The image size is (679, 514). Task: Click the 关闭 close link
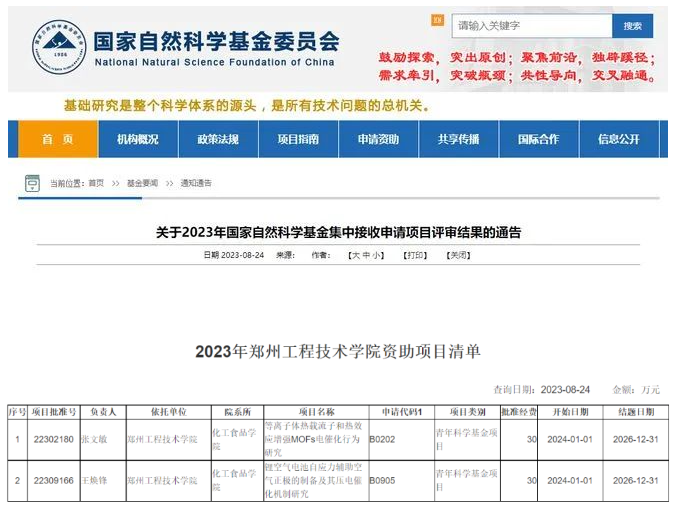coord(459,255)
